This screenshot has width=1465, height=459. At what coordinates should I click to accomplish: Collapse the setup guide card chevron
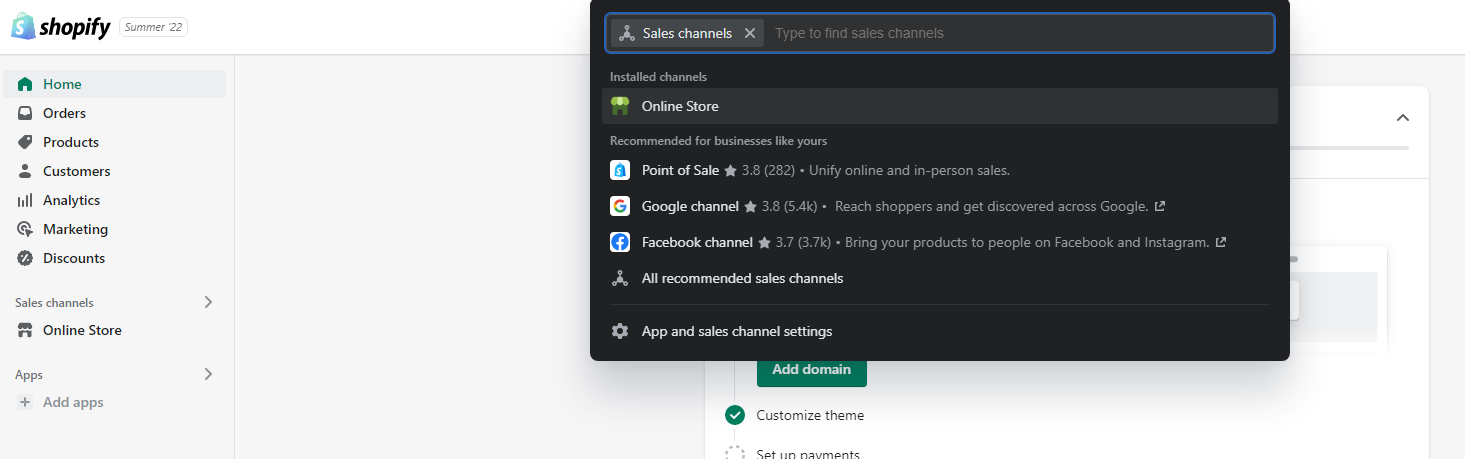1403,118
